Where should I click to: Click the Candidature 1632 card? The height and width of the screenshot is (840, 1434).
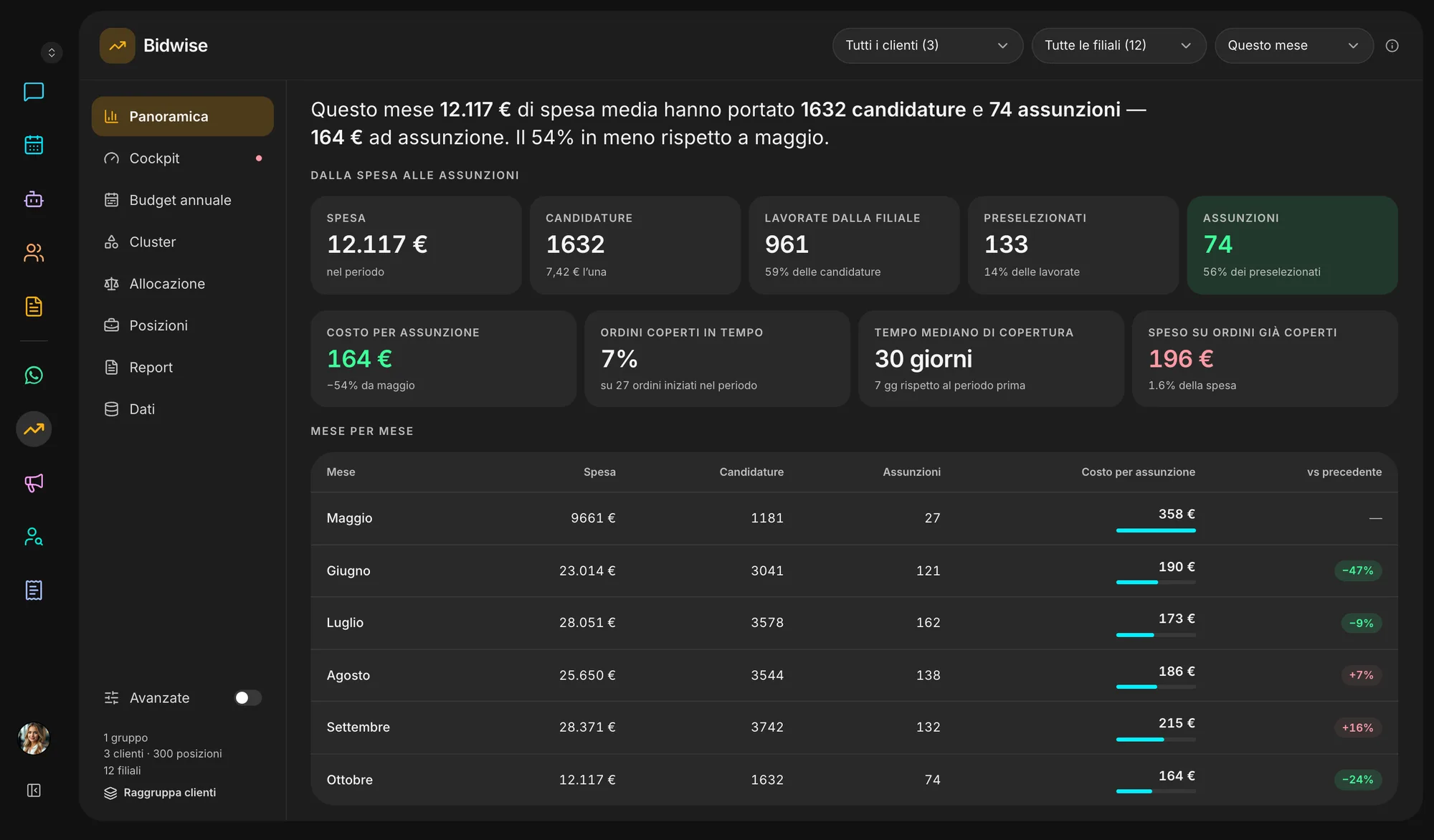pyautogui.click(x=635, y=245)
